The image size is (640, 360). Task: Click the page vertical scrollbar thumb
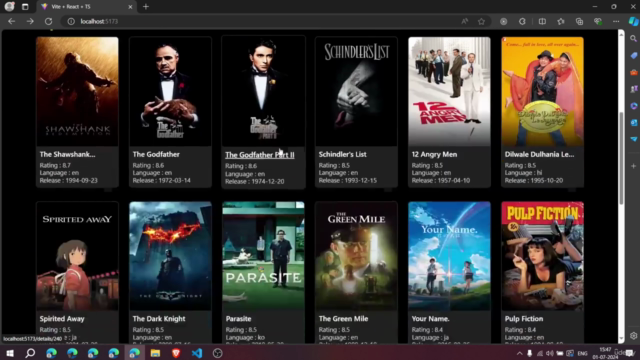click(x=621, y=158)
